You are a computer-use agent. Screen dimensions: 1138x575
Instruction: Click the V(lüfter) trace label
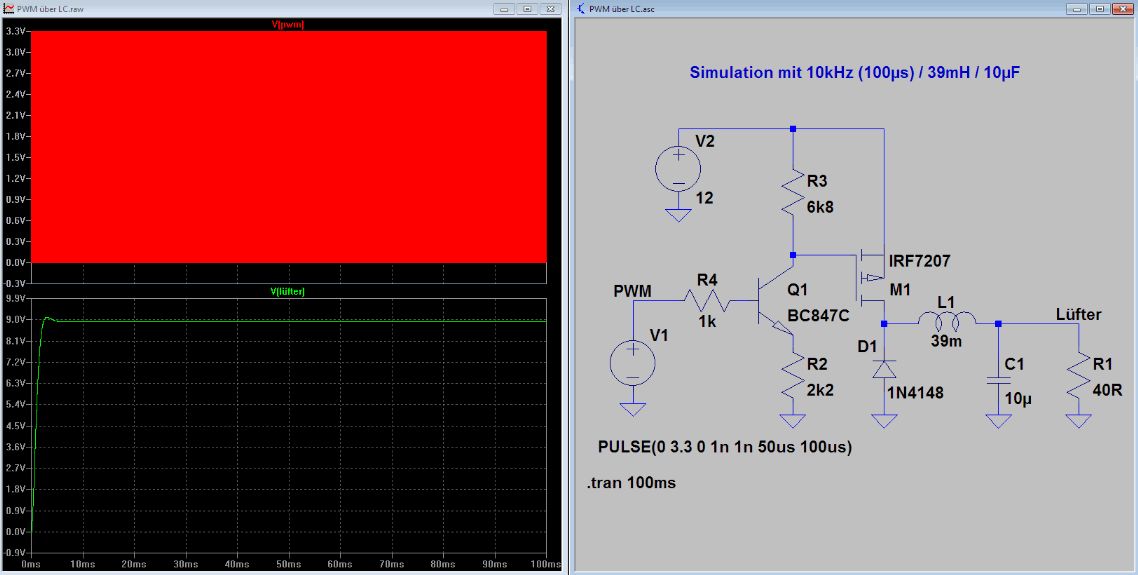coord(287,291)
